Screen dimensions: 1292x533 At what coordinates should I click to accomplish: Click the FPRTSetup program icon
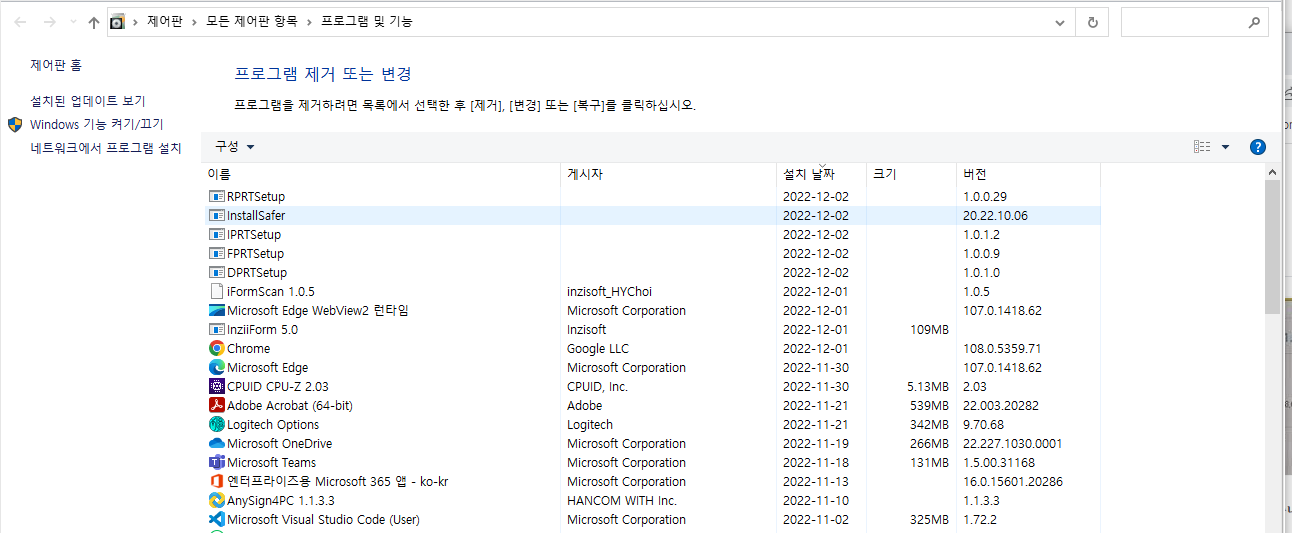(217, 254)
